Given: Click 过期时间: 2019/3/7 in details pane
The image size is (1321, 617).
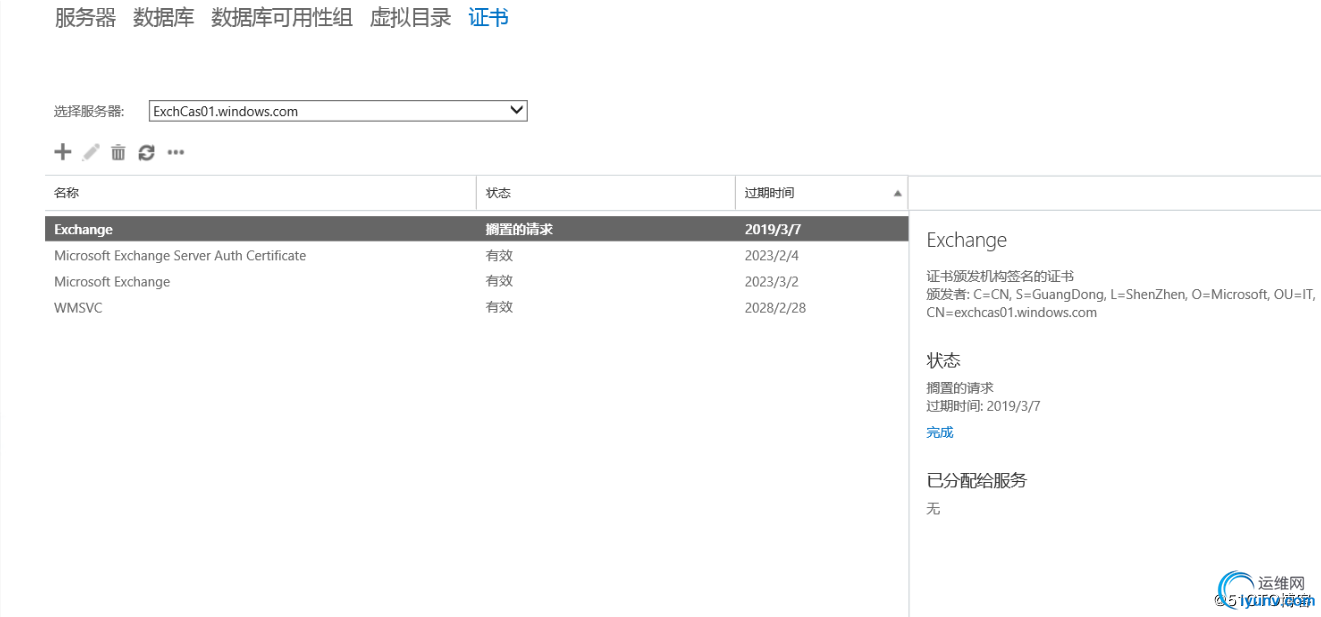Looking at the screenshot, I should coord(983,406).
